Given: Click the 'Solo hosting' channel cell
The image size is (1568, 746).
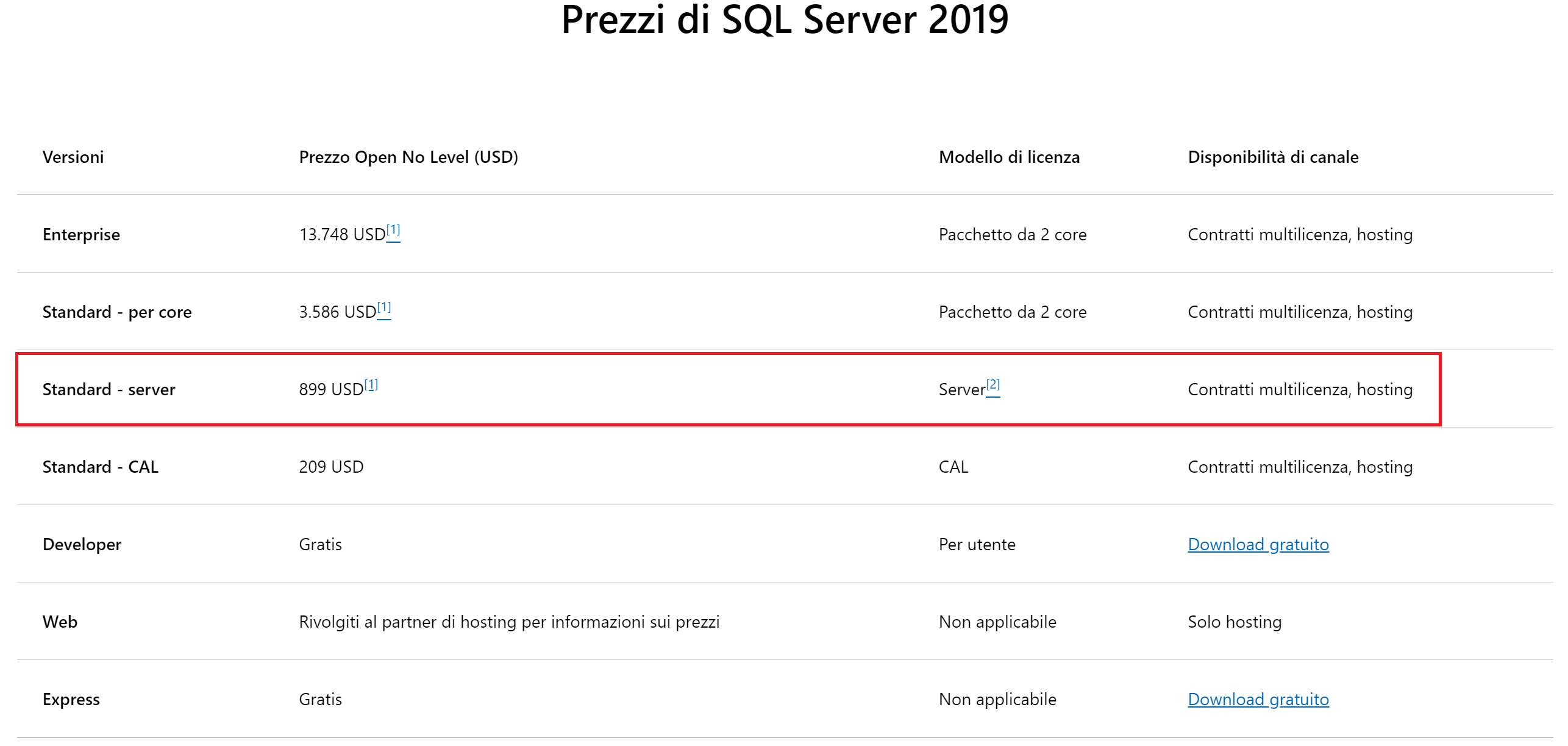Looking at the screenshot, I should point(1235,622).
